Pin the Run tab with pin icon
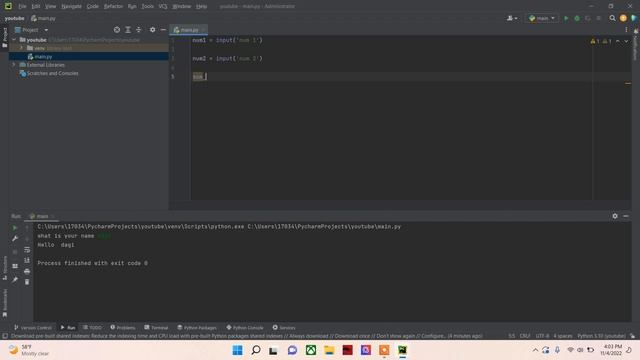640x360 pixels. click(15, 280)
